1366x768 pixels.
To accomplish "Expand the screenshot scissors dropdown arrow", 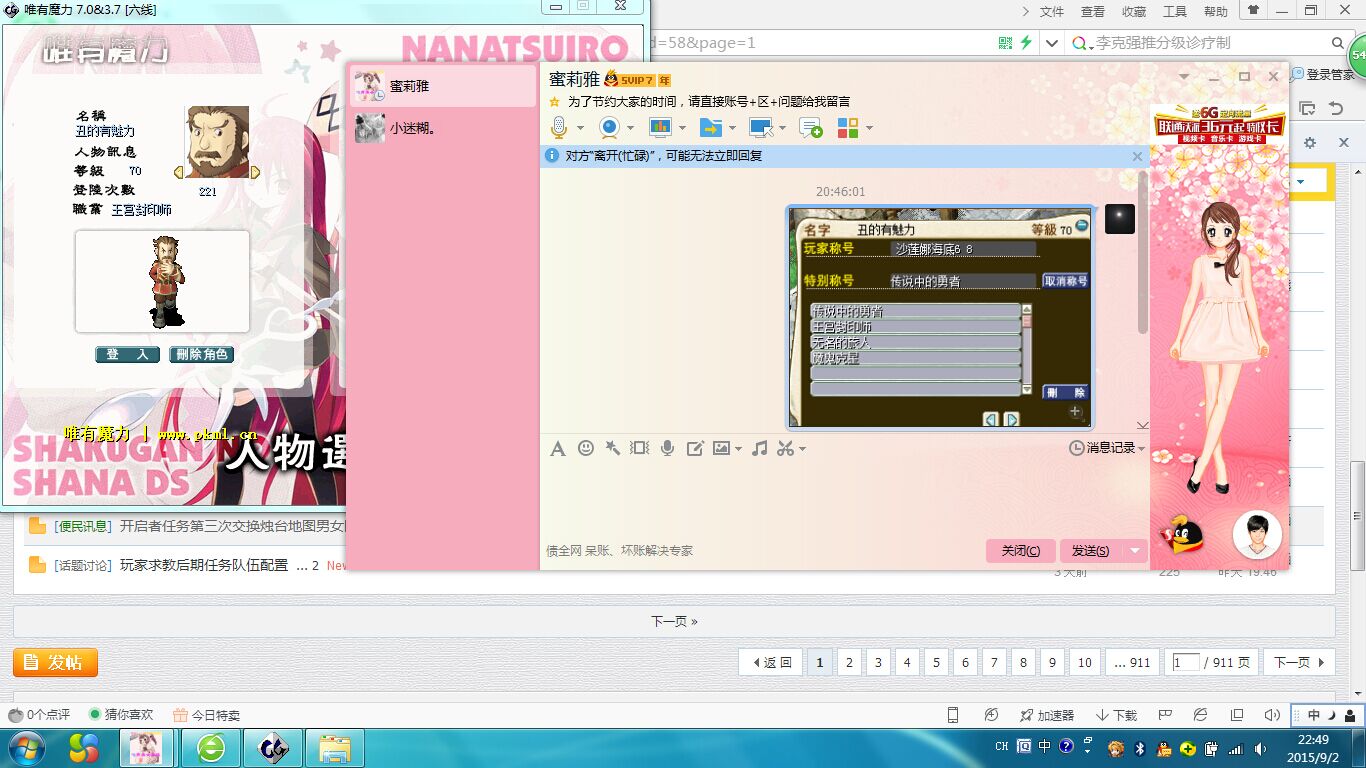I will point(802,449).
